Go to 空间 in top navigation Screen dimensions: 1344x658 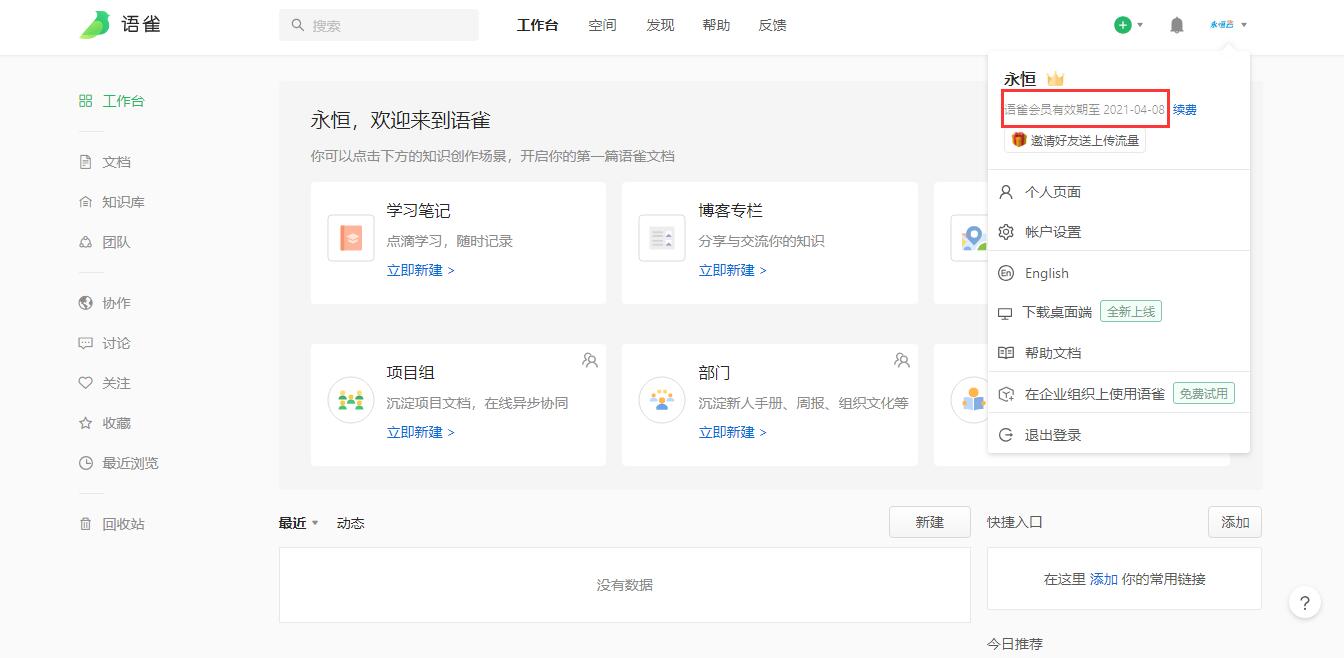tap(602, 25)
